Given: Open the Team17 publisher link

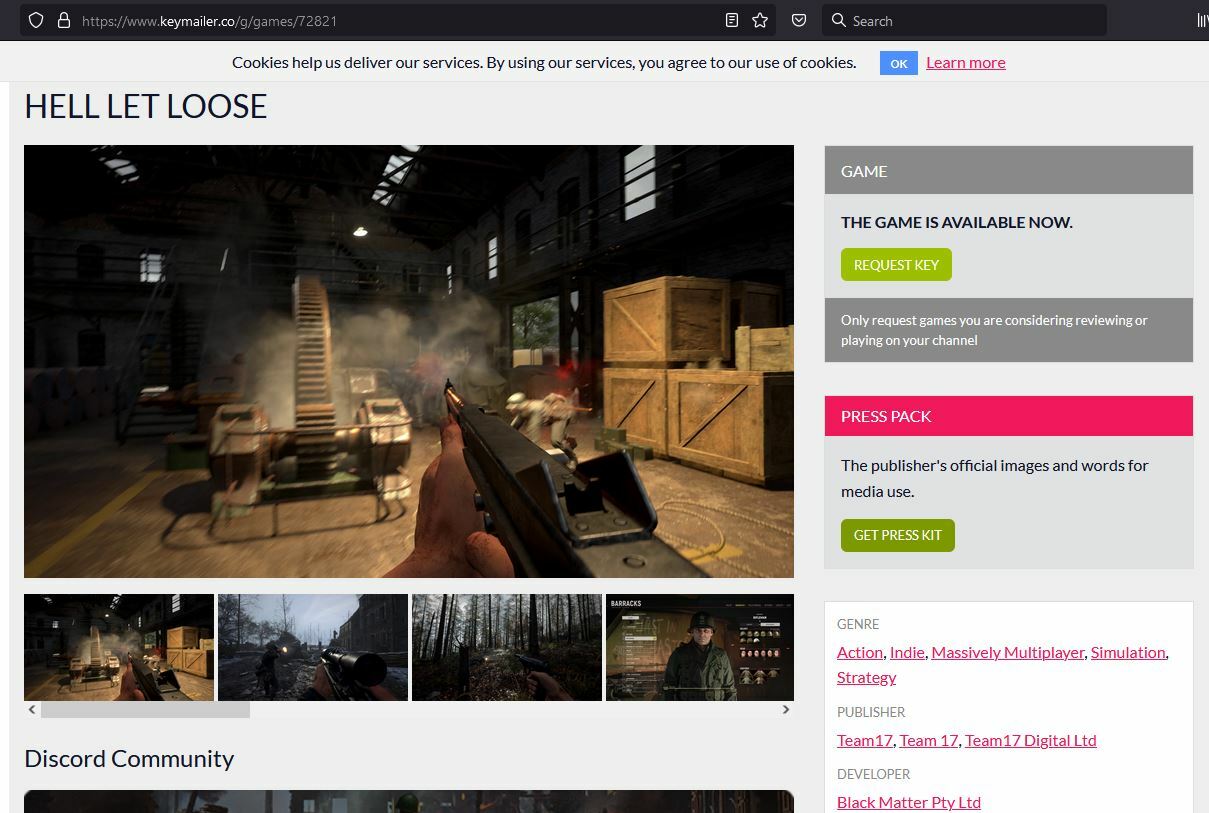Looking at the screenshot, I should (x=864, y=740).
